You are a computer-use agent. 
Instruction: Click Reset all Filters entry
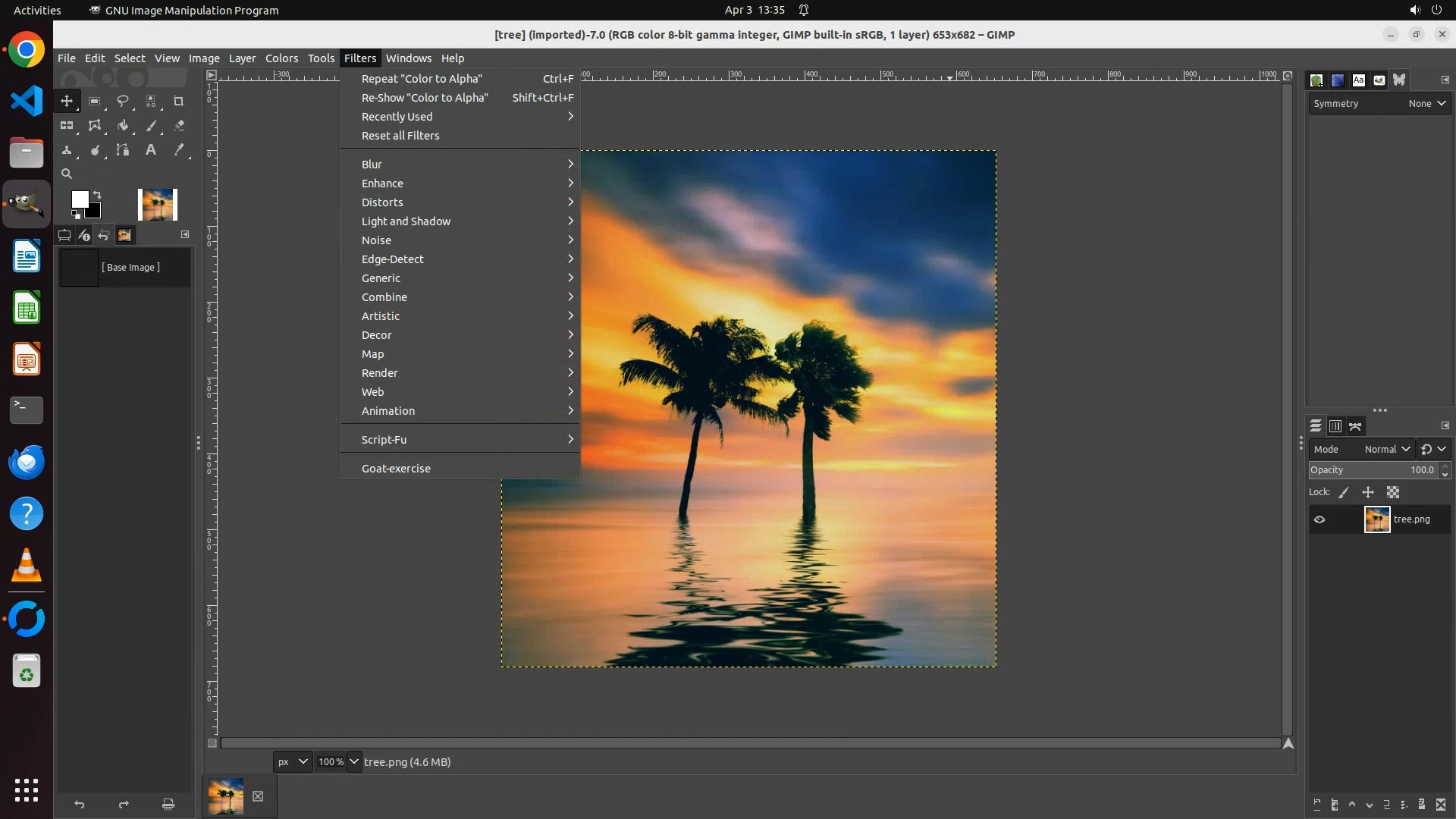400,136
